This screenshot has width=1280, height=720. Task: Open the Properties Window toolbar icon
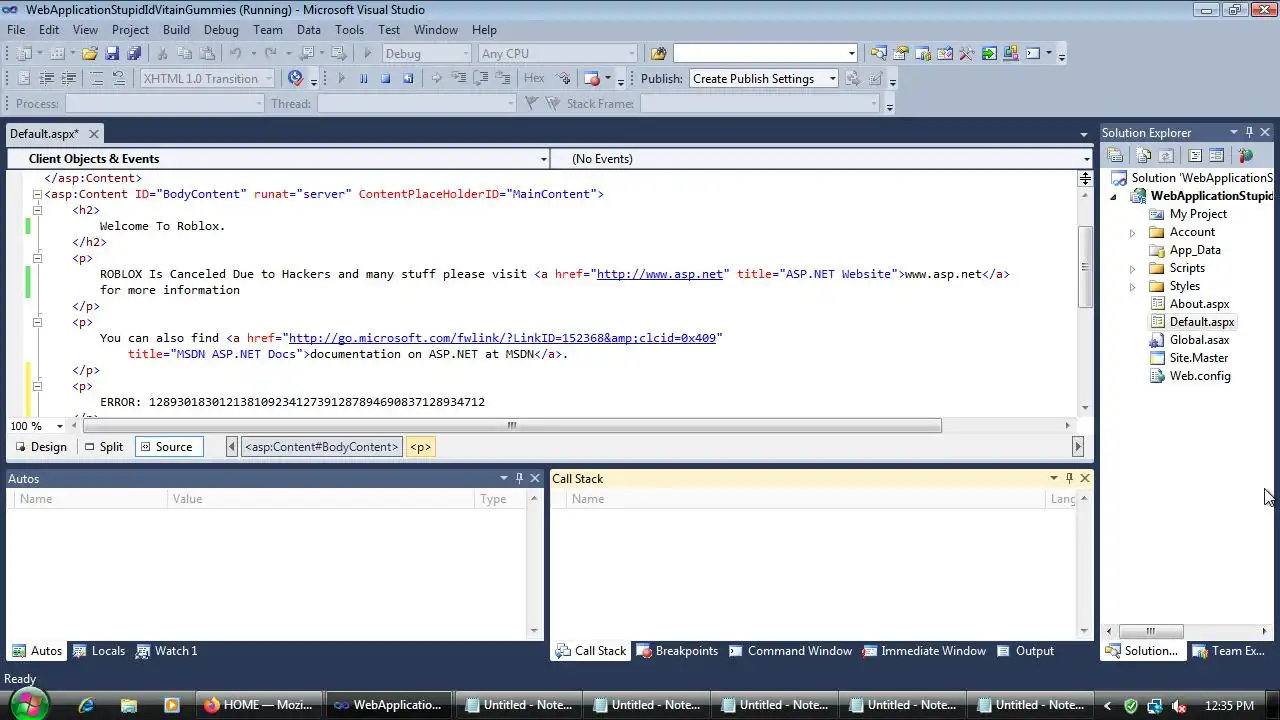pyautogui.click(x=901, y=53)
